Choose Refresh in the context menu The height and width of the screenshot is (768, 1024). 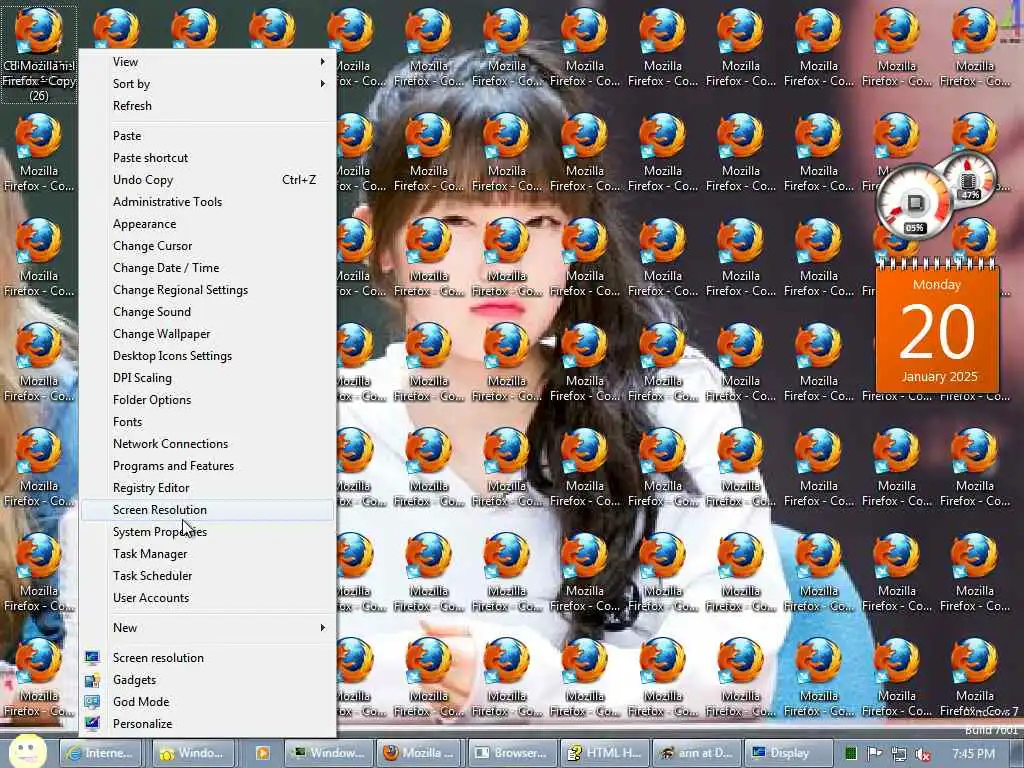click(x=208, y=106)
